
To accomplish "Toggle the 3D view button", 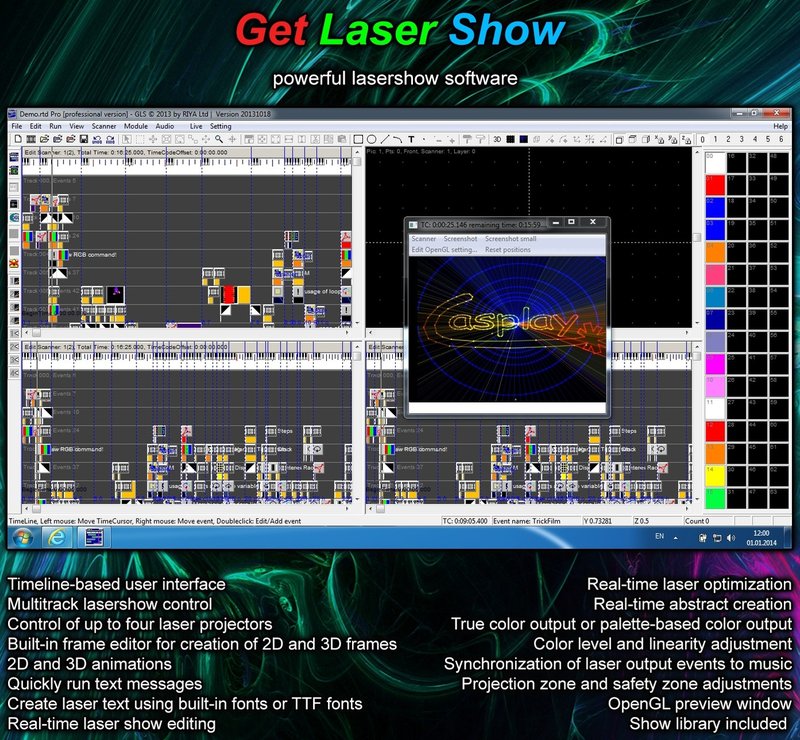I will [497, 139].
